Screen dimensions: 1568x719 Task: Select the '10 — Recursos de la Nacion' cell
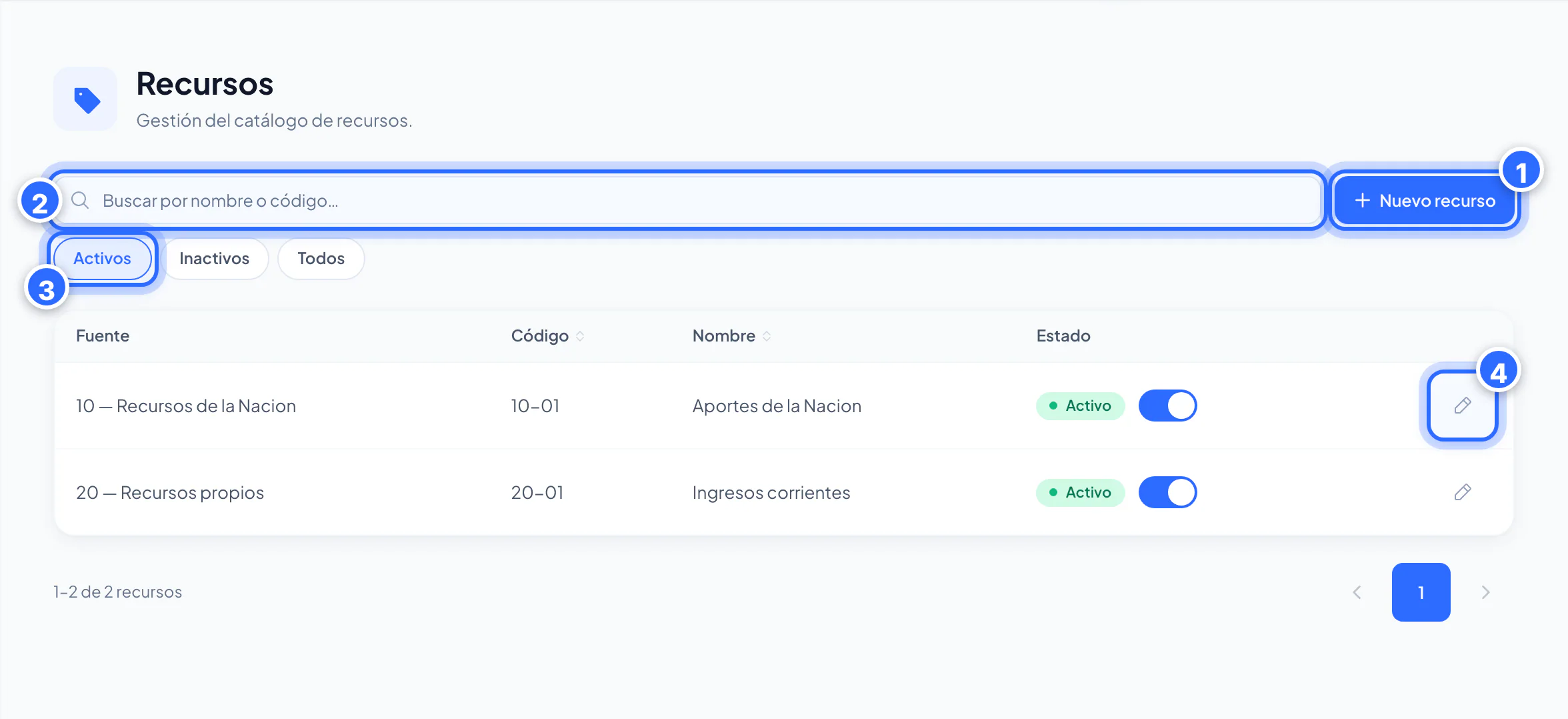pos(186,406)
